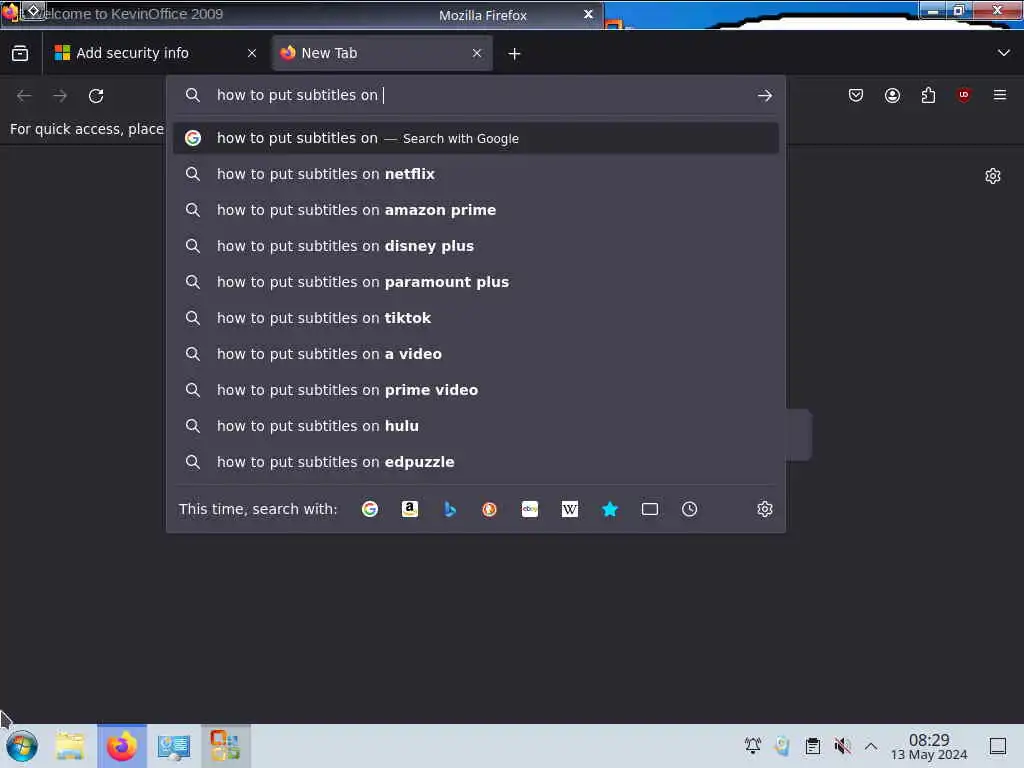The height and width of the screenshot is (768, 1024).
Task: Open the computer monitor taskbar app
Action: pos(174,746)
